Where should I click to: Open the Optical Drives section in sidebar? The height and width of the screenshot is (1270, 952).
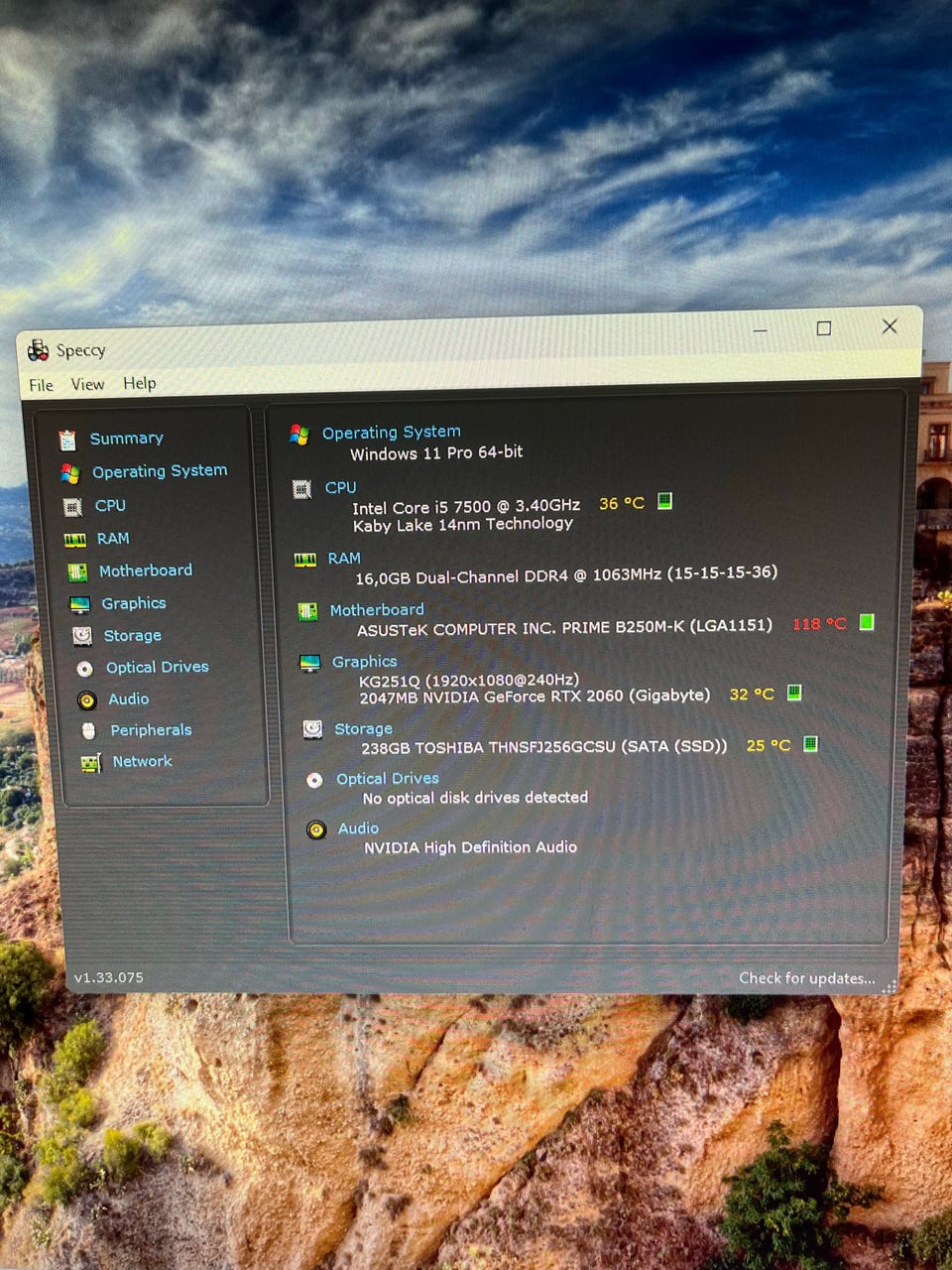[158, 668]
